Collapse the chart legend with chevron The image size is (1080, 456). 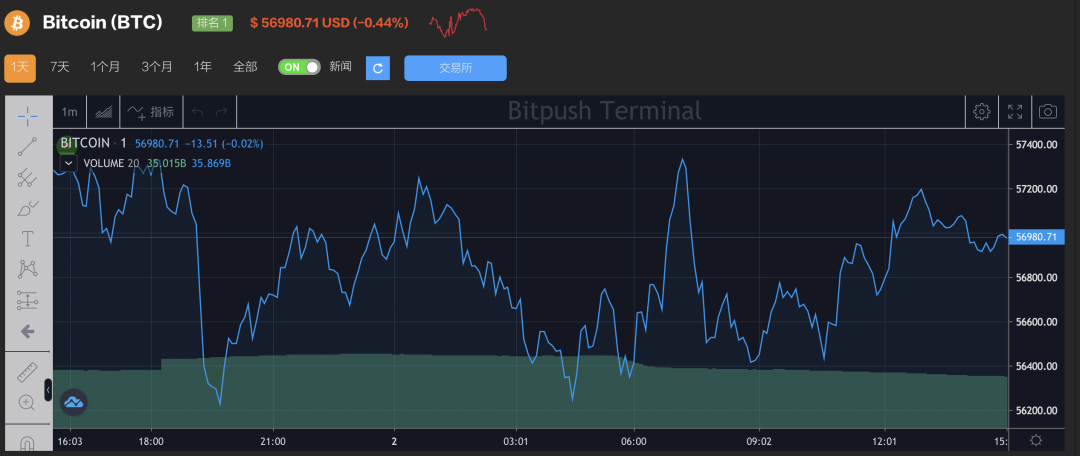point(69,164)
